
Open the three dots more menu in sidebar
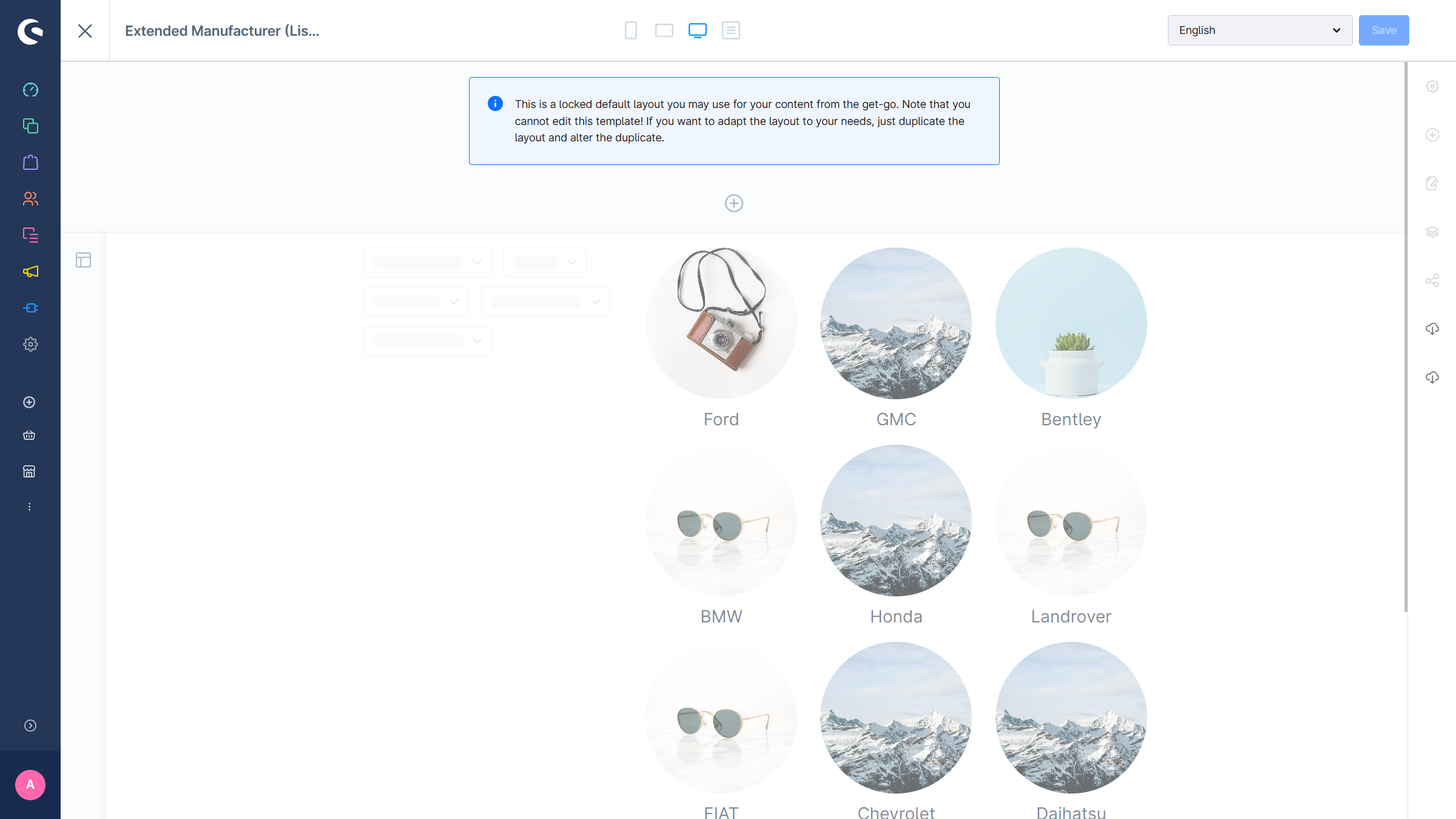click(x=29, y=507)
